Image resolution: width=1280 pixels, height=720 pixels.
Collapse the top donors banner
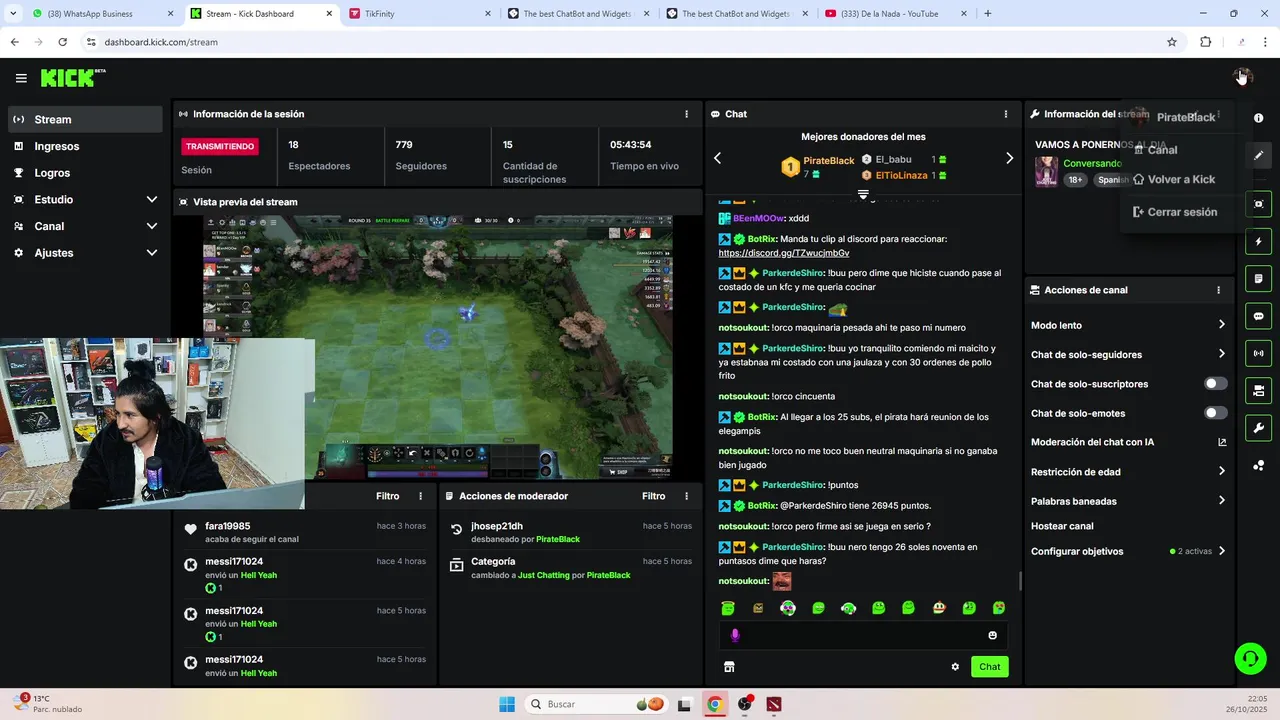coord(863,194)
